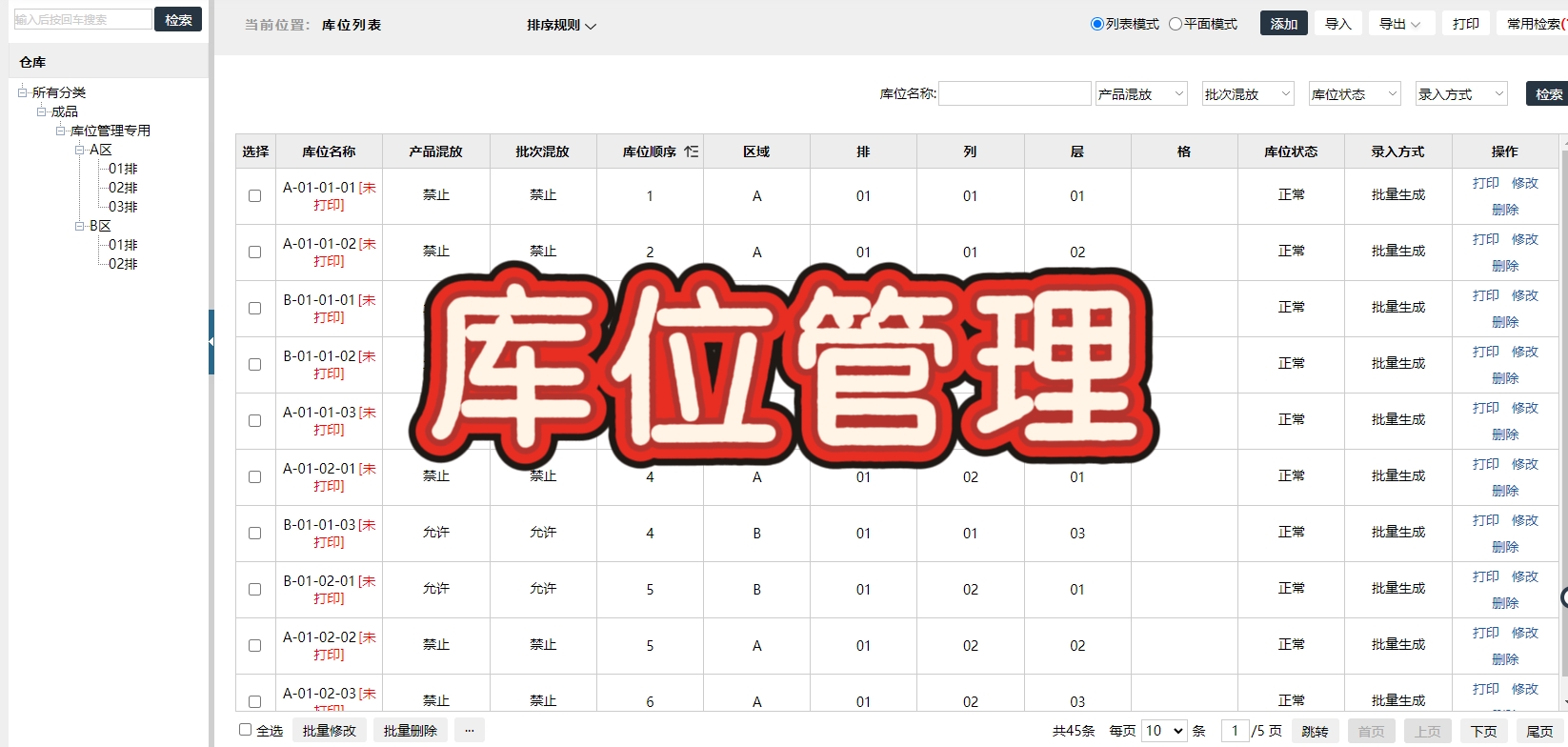
Task: Collapse the B区 tree node
Action: (80, 226)
